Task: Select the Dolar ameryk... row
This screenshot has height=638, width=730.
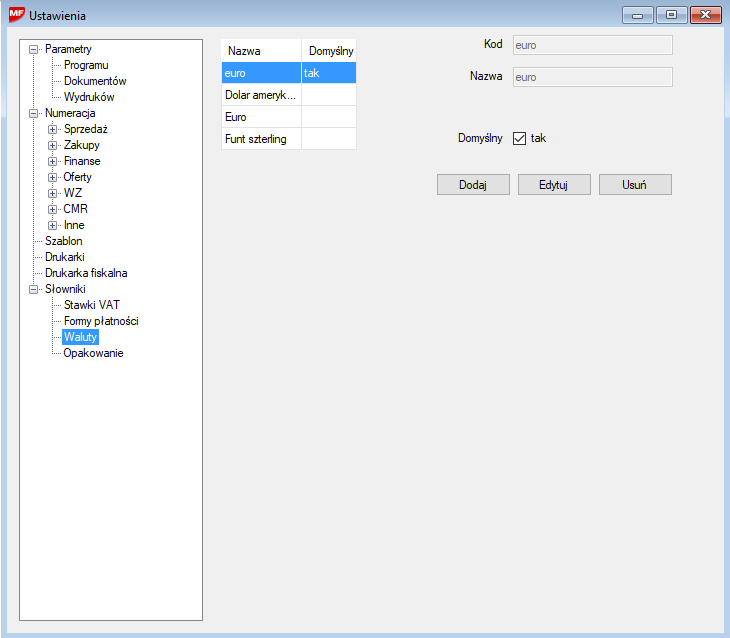Action: 261,95
